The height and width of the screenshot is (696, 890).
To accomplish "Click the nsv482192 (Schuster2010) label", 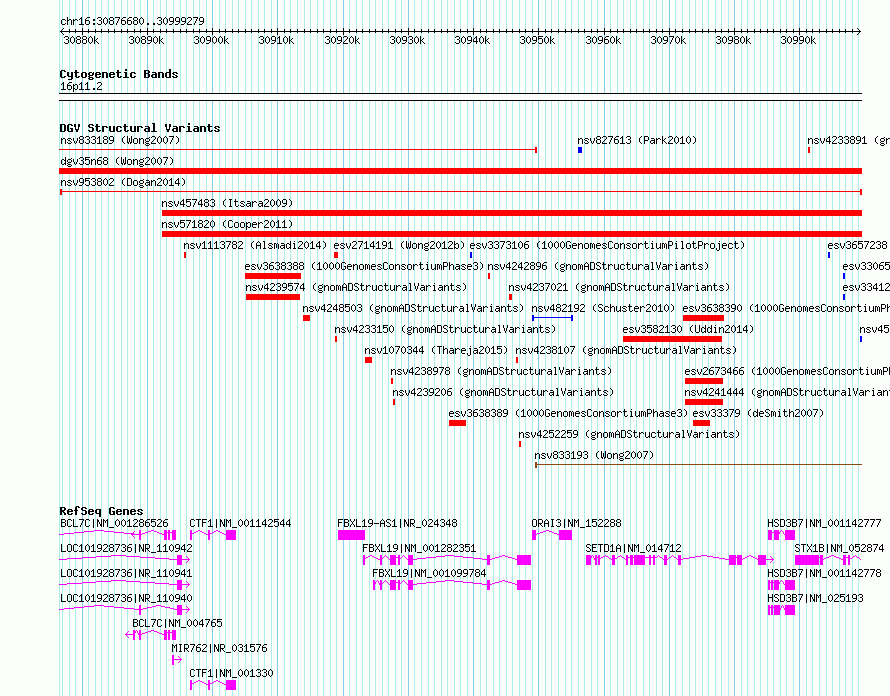I will 603,308.
